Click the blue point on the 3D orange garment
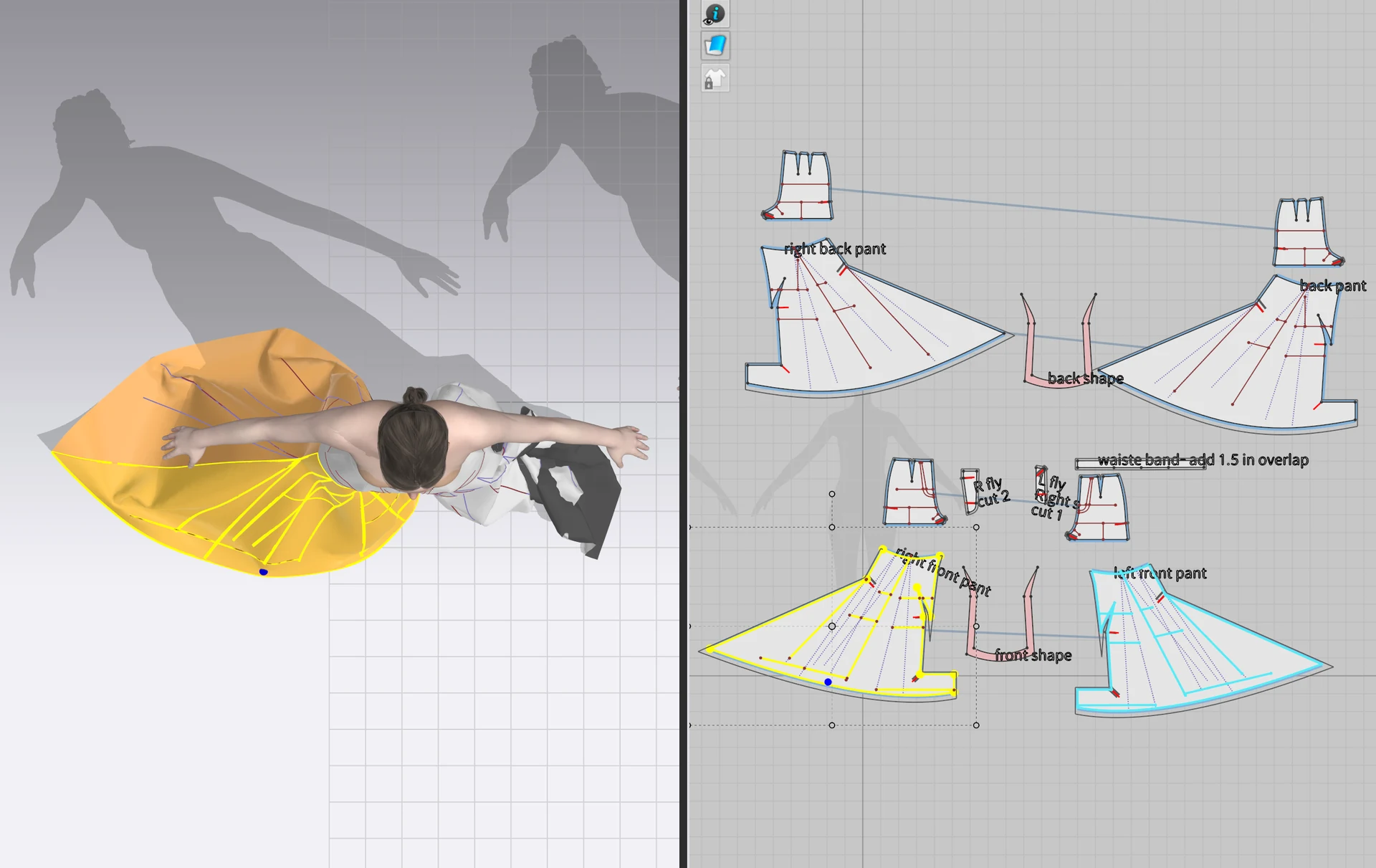Image resolution: width=1376 pixels, height=868 pixels. pos(263,572)
